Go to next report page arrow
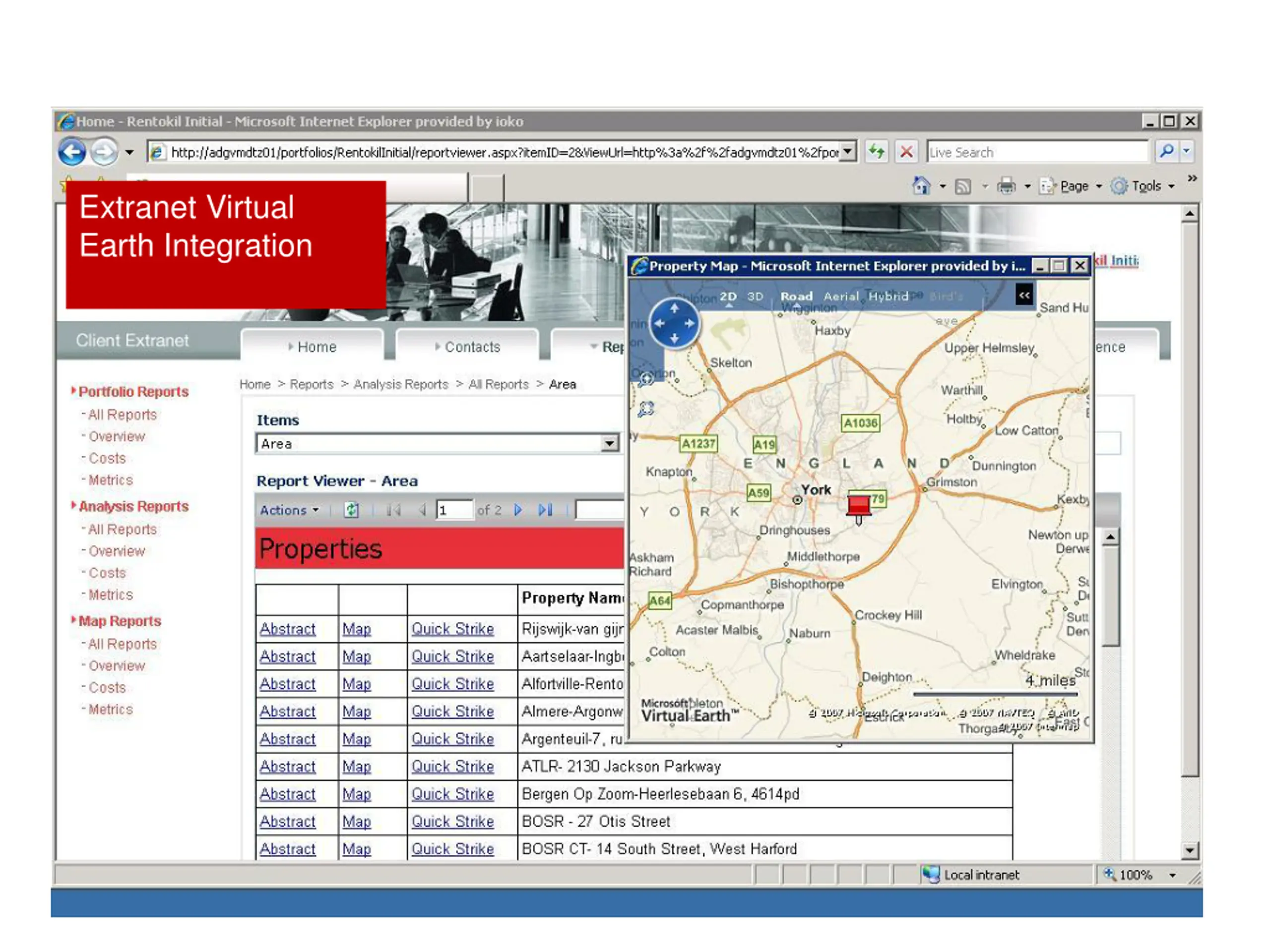The image size is (1270, 952). 518,510
